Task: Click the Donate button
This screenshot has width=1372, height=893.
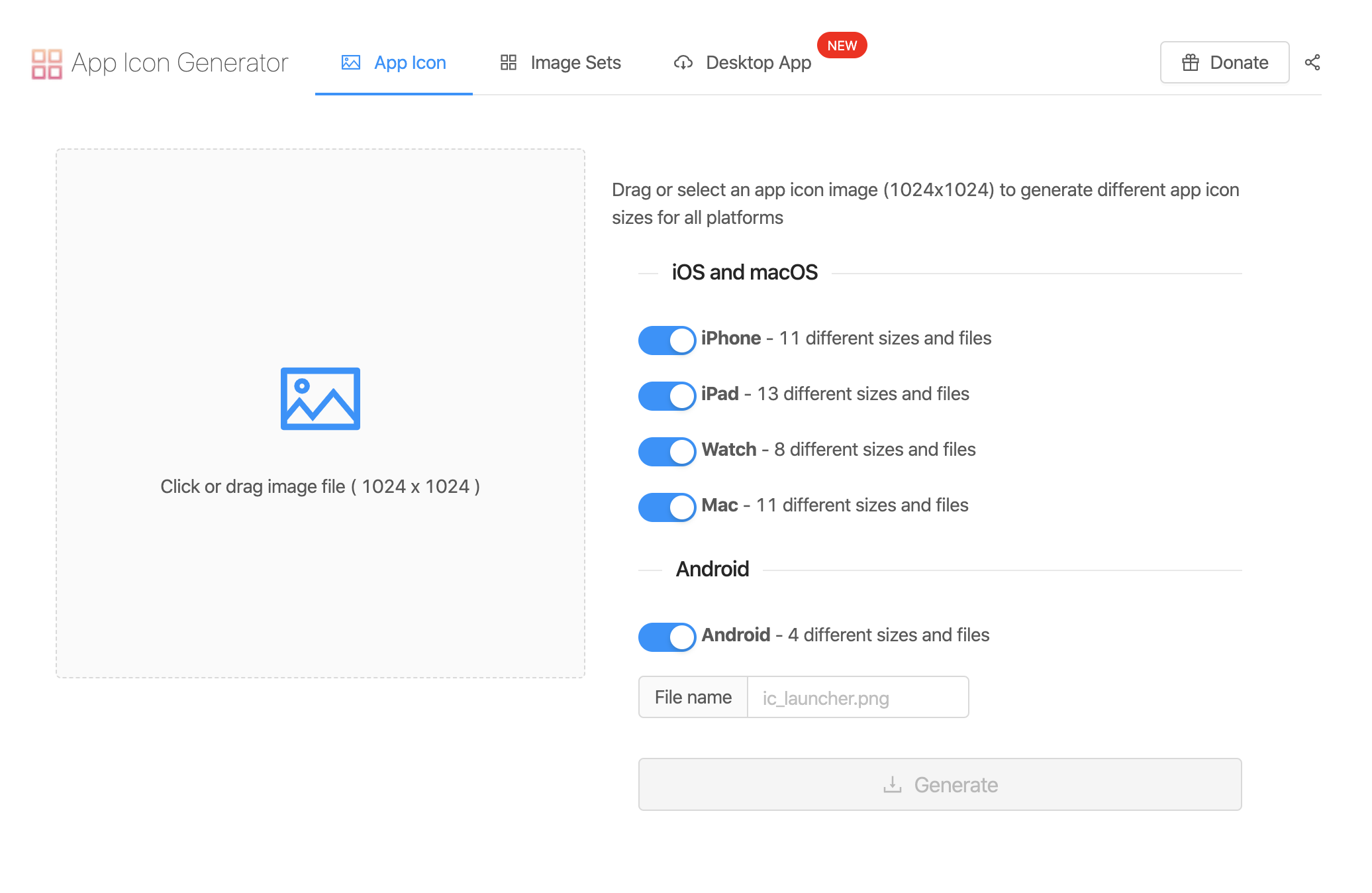Action: [1224, 62]
